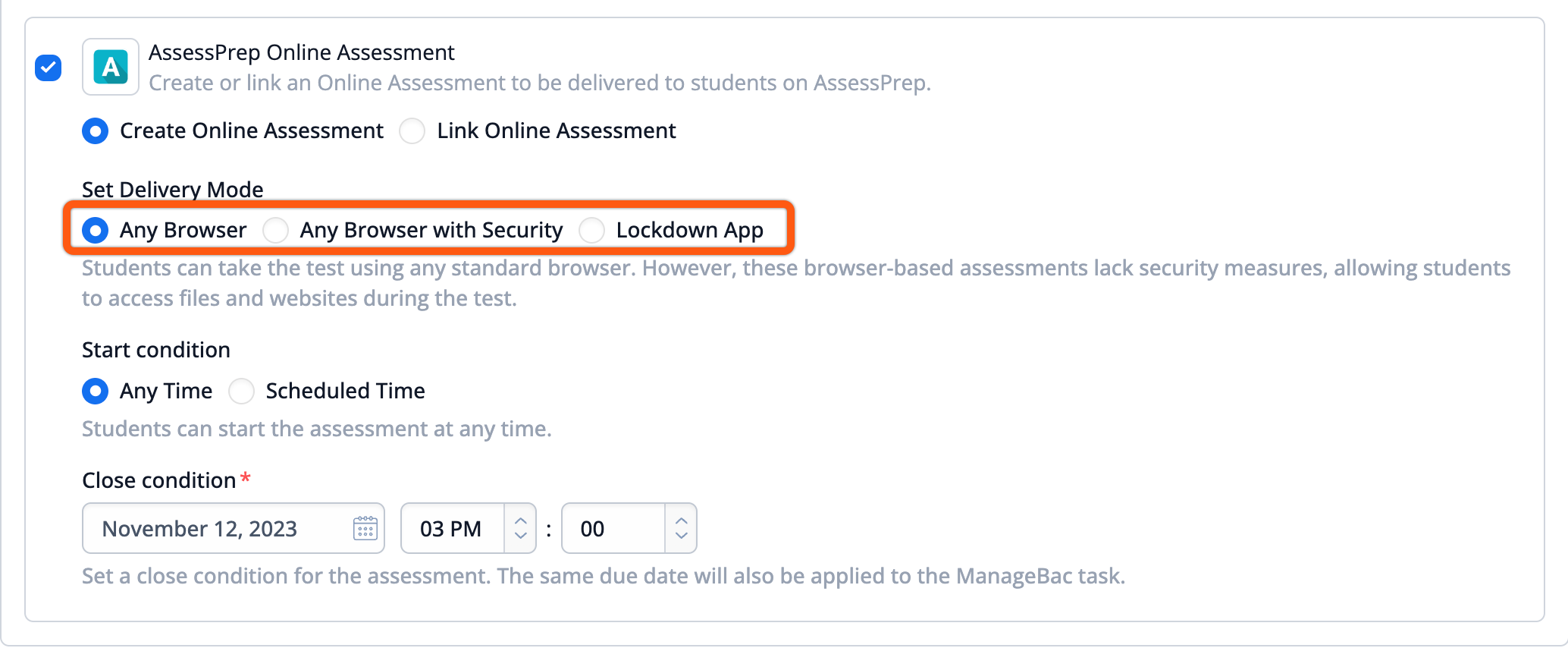Screen dimensions: 1568x648
Task: Uncheck the AssessPrep Online Assessment checkbox
Action: 49,68
